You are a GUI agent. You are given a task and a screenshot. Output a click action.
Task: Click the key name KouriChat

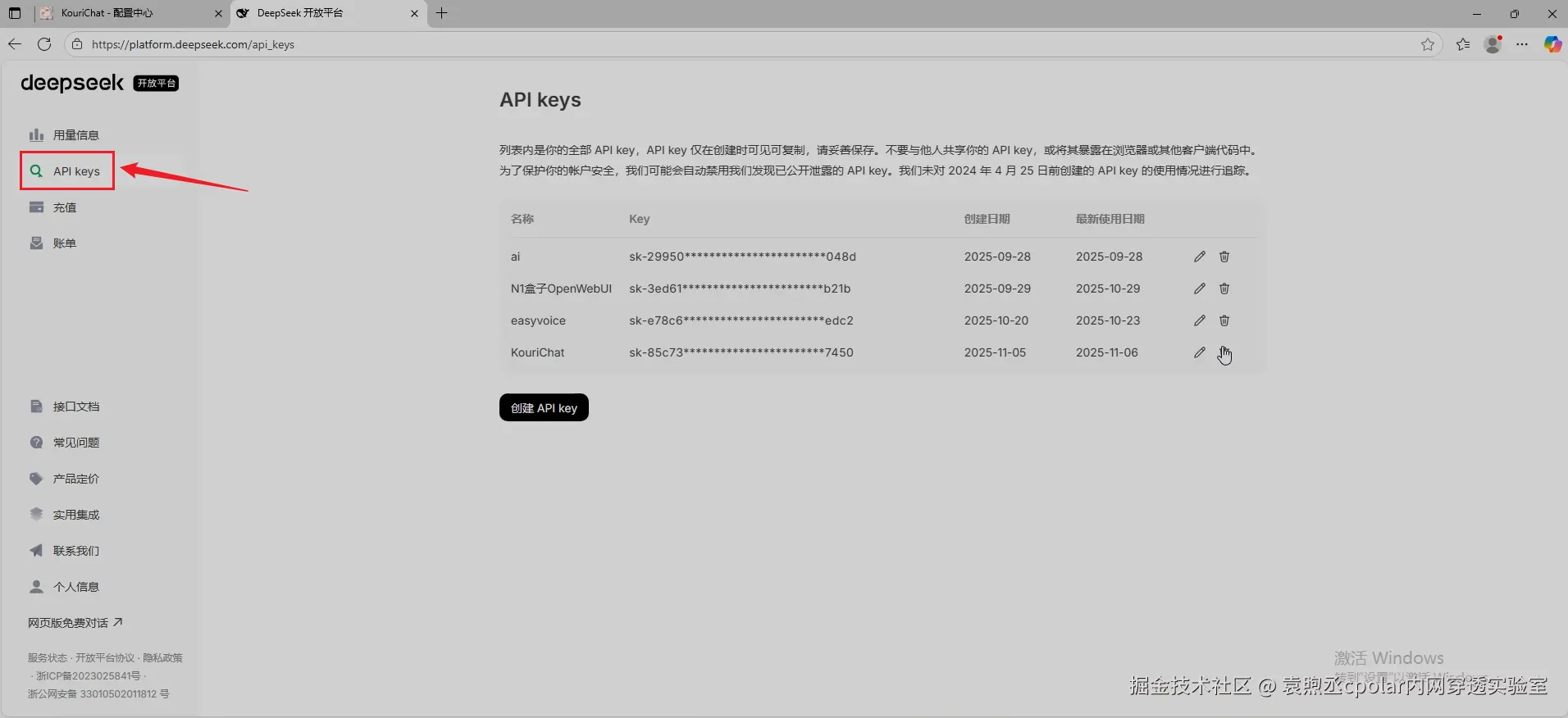click(x=537, y=352)
